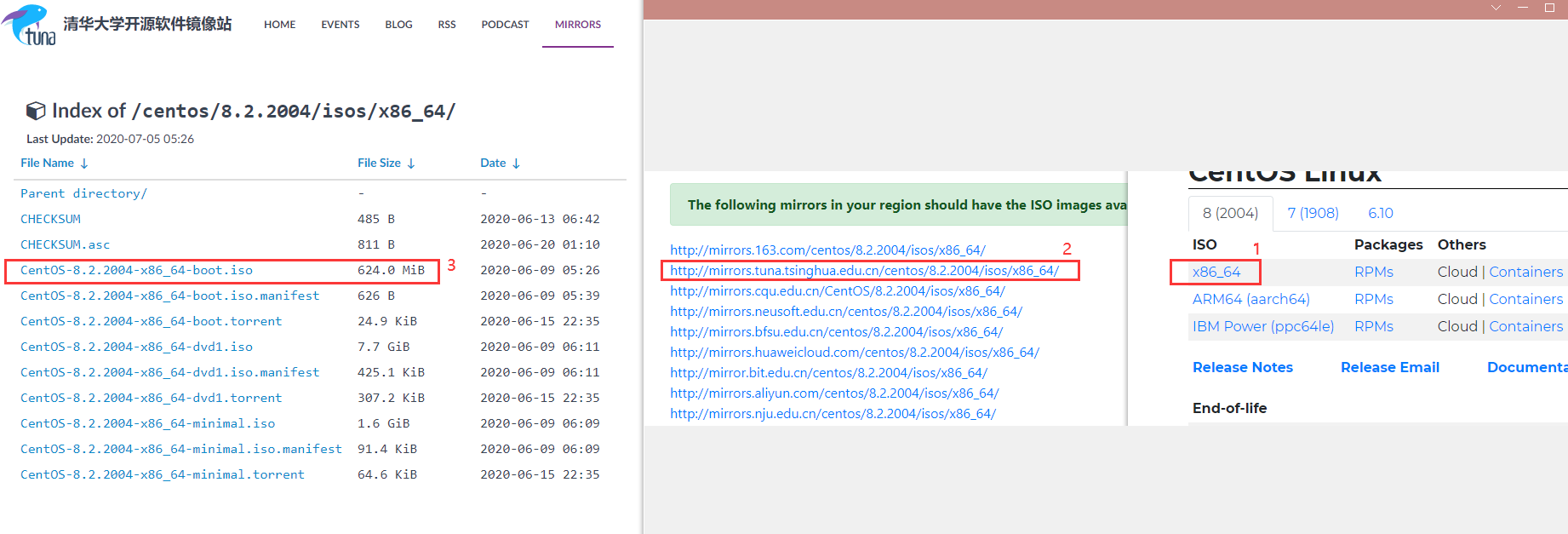
Task: Switch to the 8 (2004) tab
Action: tap(1230, 213)
